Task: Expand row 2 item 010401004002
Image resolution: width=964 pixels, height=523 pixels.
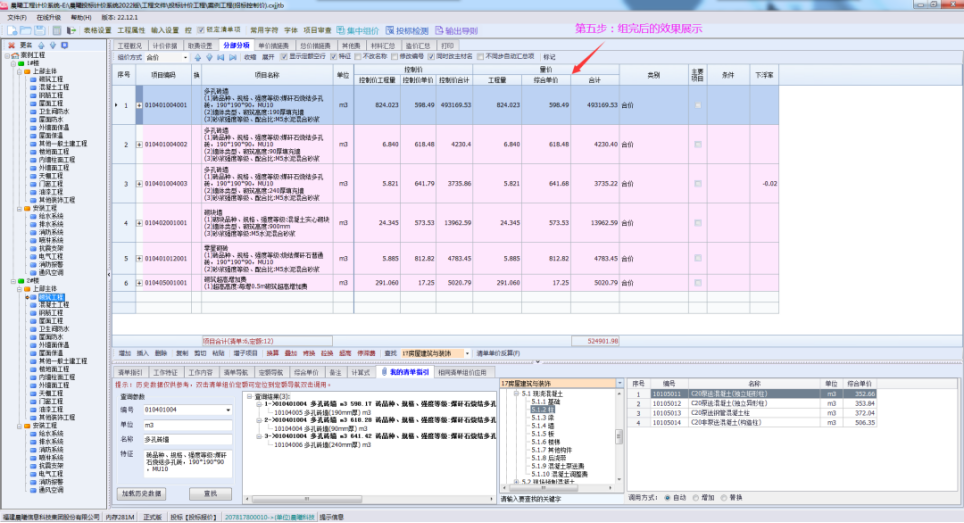Action: coord(139,145)
